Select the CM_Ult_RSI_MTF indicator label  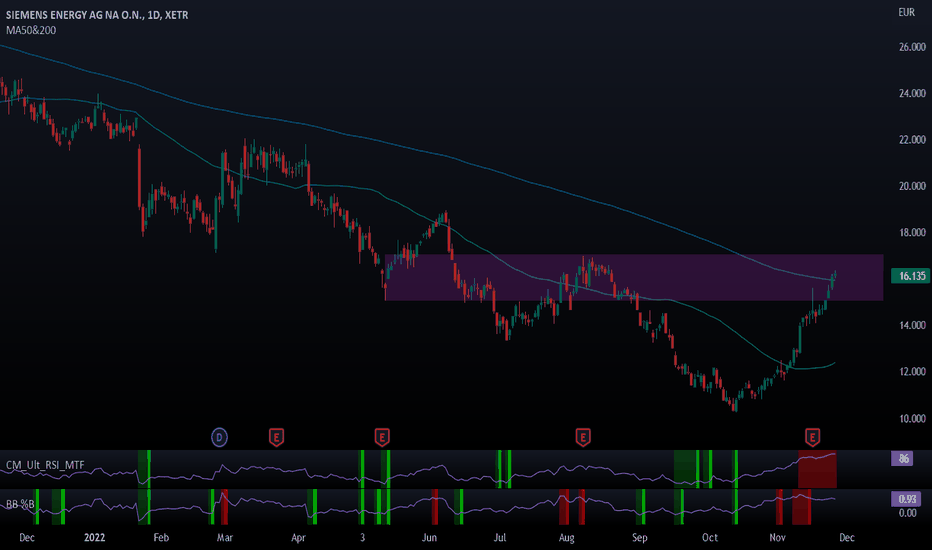45,465
